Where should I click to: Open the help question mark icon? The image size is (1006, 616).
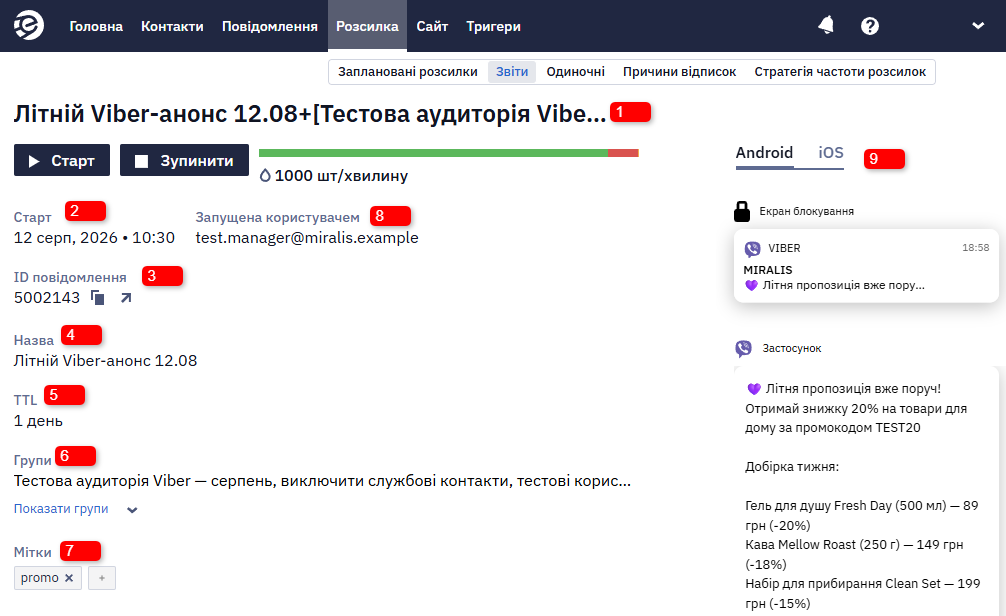click(x=869, y=26)
